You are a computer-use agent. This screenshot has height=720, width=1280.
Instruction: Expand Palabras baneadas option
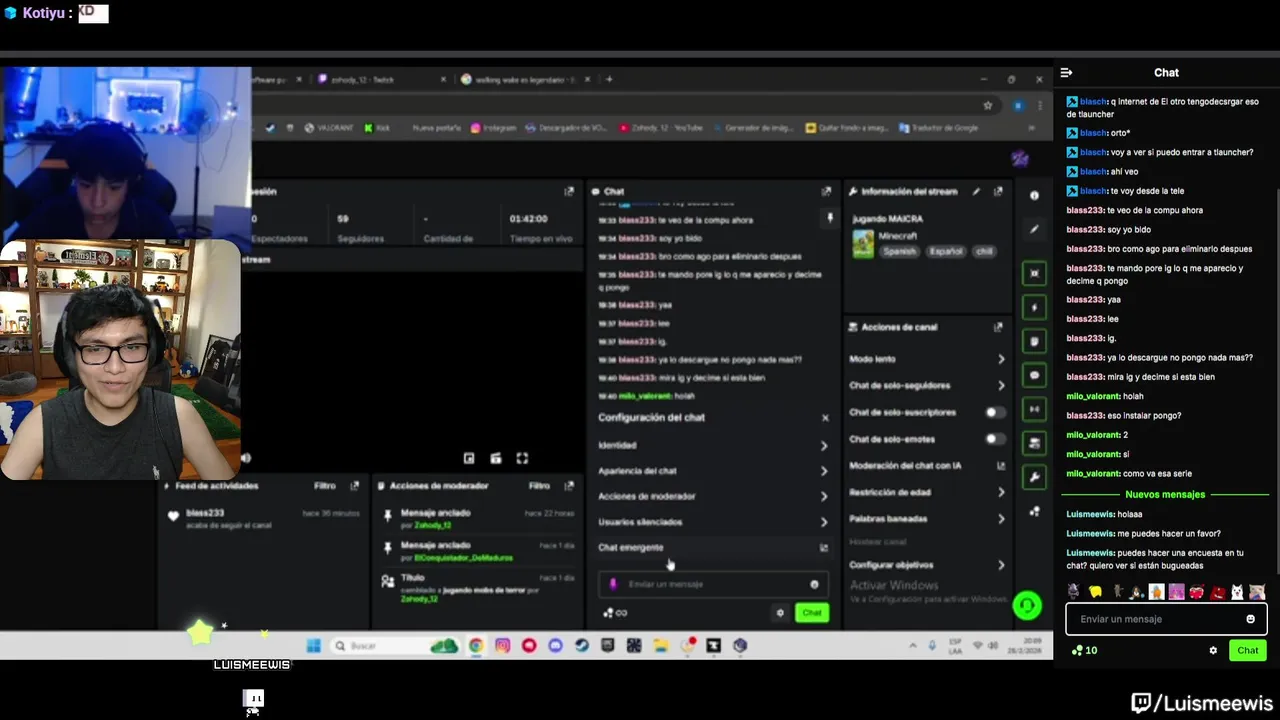pos(927,519)
